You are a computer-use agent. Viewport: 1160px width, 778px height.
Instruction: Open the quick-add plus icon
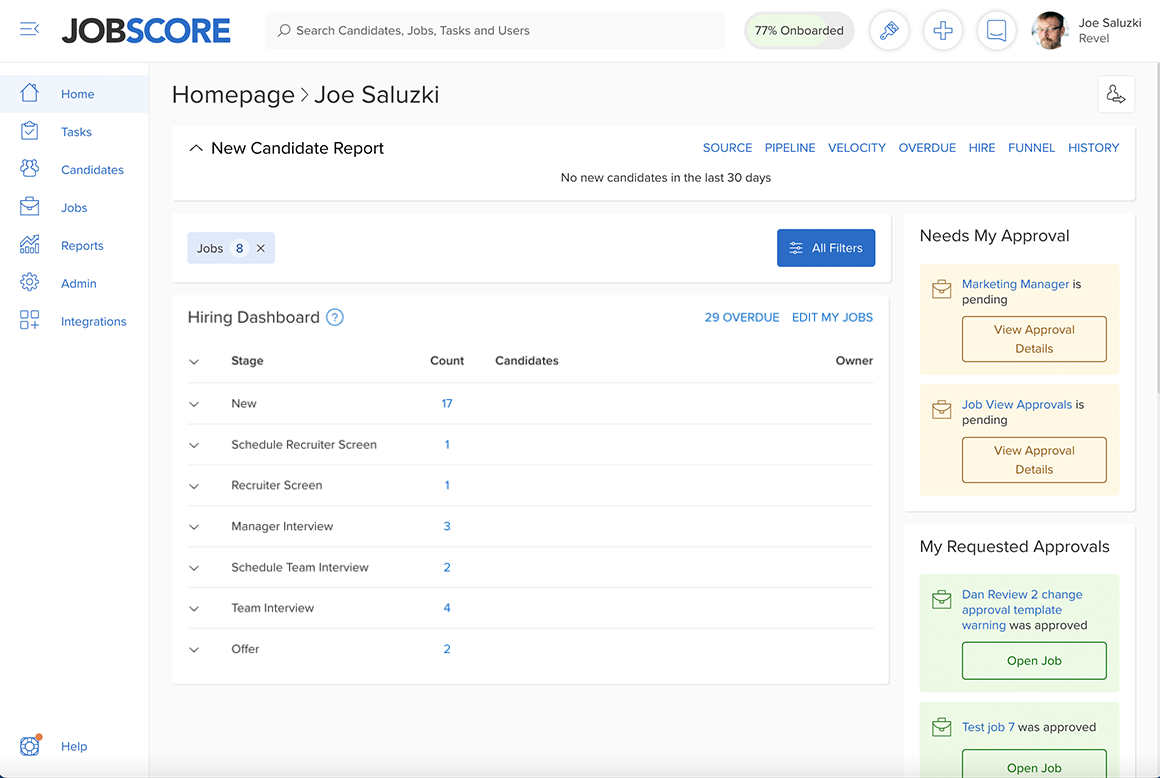(943, 31)
